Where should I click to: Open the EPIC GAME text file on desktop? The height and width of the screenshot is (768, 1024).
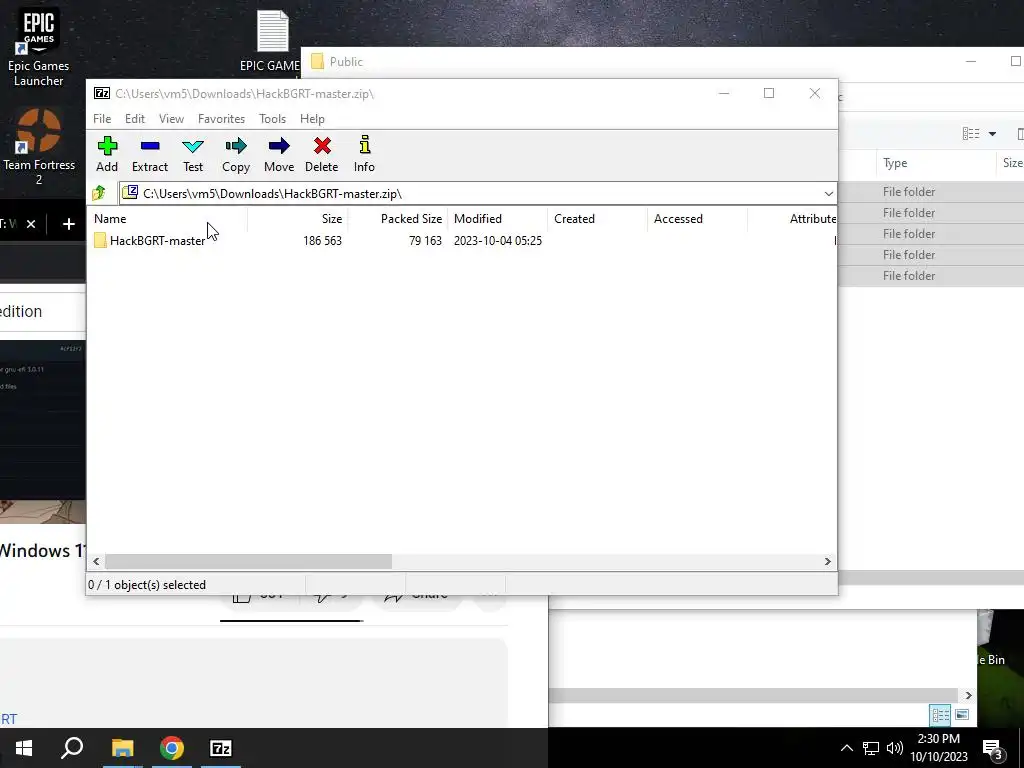272,40
